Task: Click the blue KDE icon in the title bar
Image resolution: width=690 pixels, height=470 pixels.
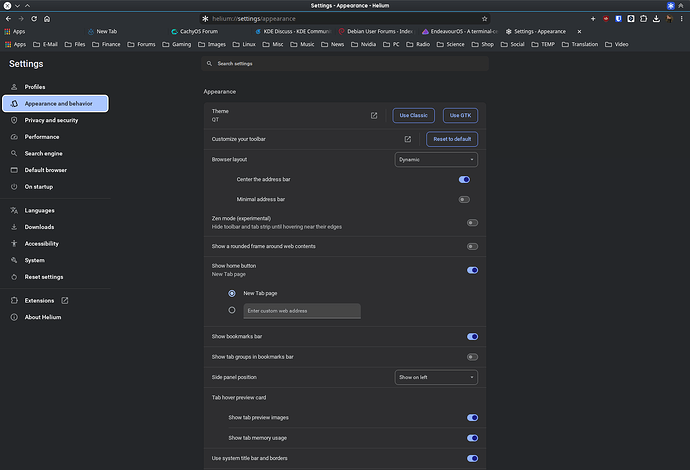Action: tap(670, 6)
